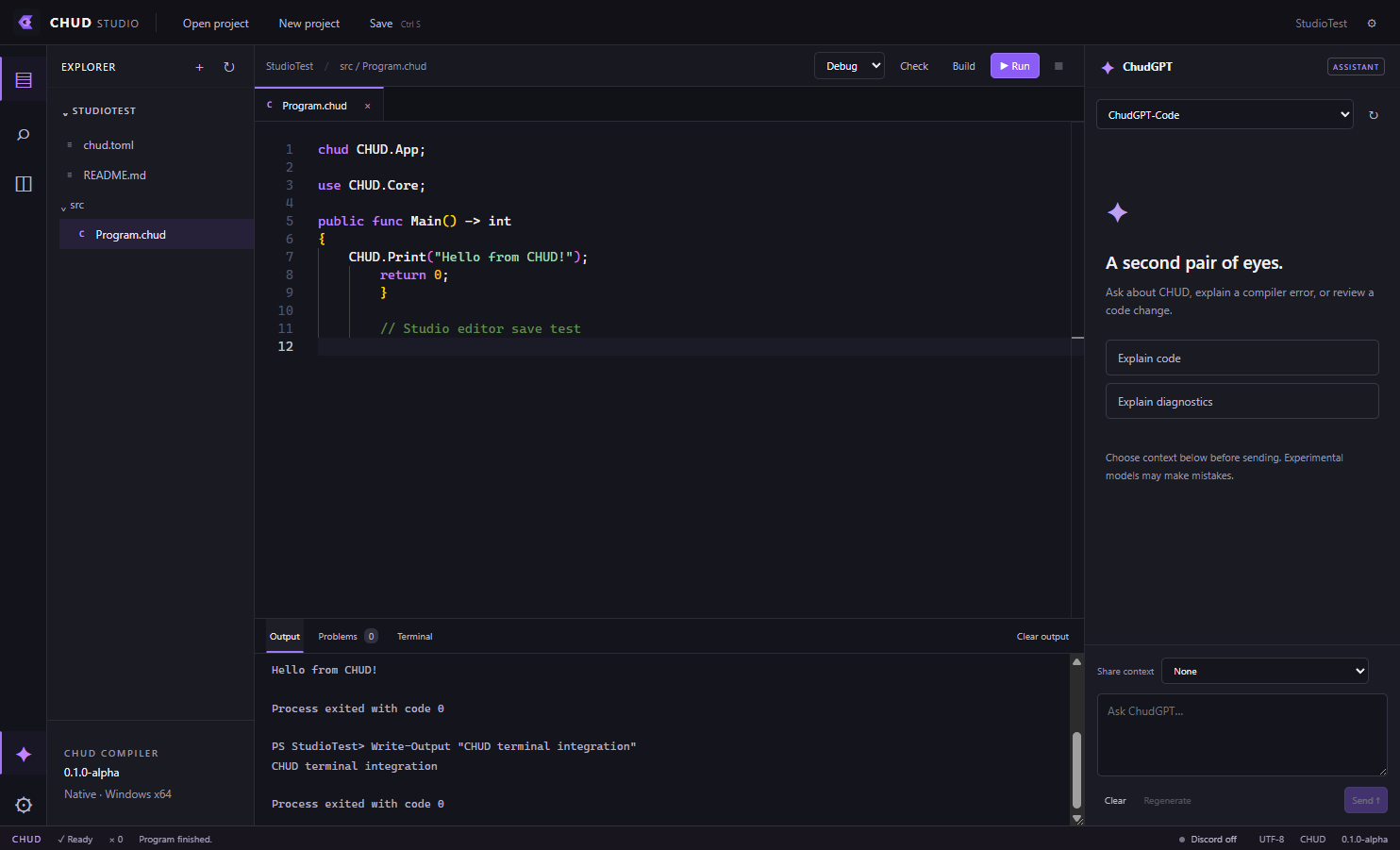Click New project in the top bar
The image size is (1400, 850).
pyautogui.click(x=309, y=24)
